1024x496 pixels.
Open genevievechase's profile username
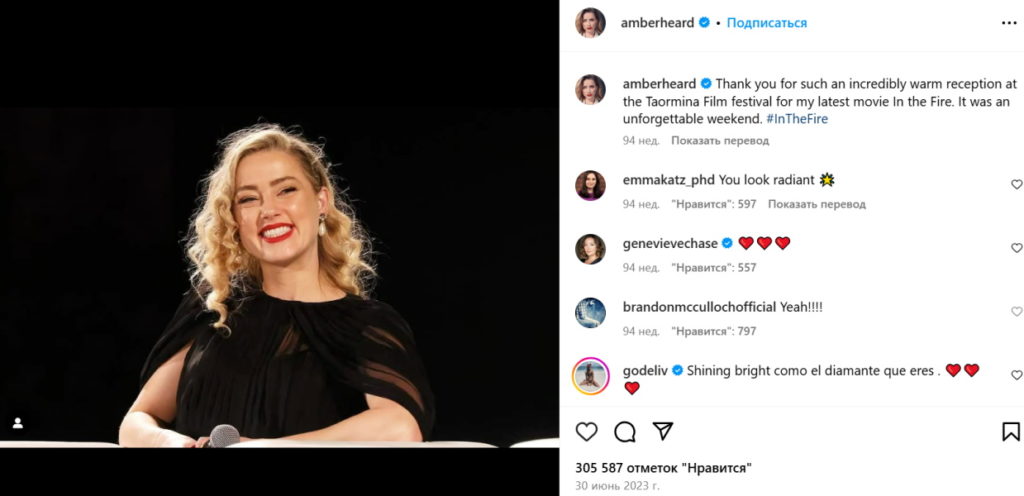670,243
